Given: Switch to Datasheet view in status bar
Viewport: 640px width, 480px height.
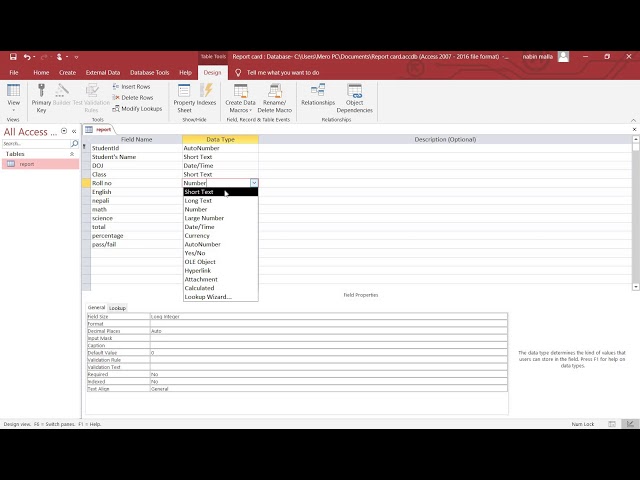Looking at the screenshot, I should tap(612, 424).
